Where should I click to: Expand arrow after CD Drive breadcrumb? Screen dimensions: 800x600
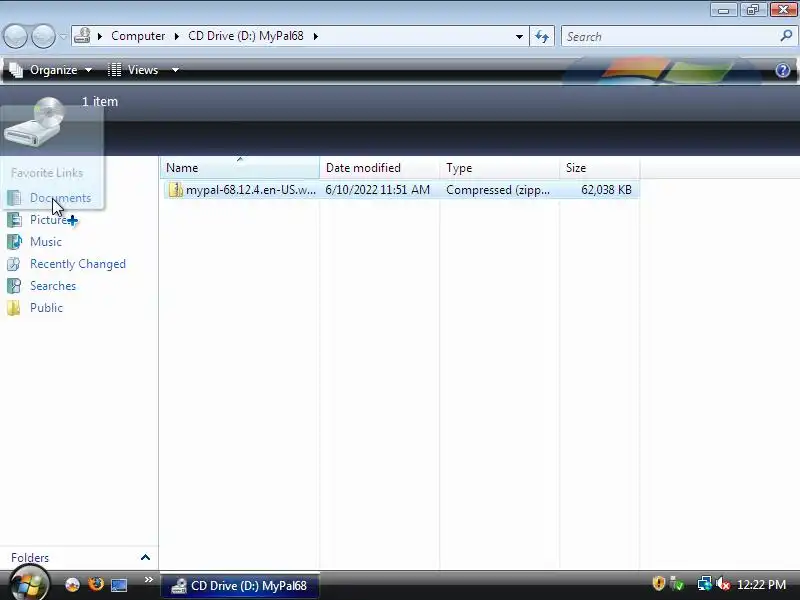point(316,36)
